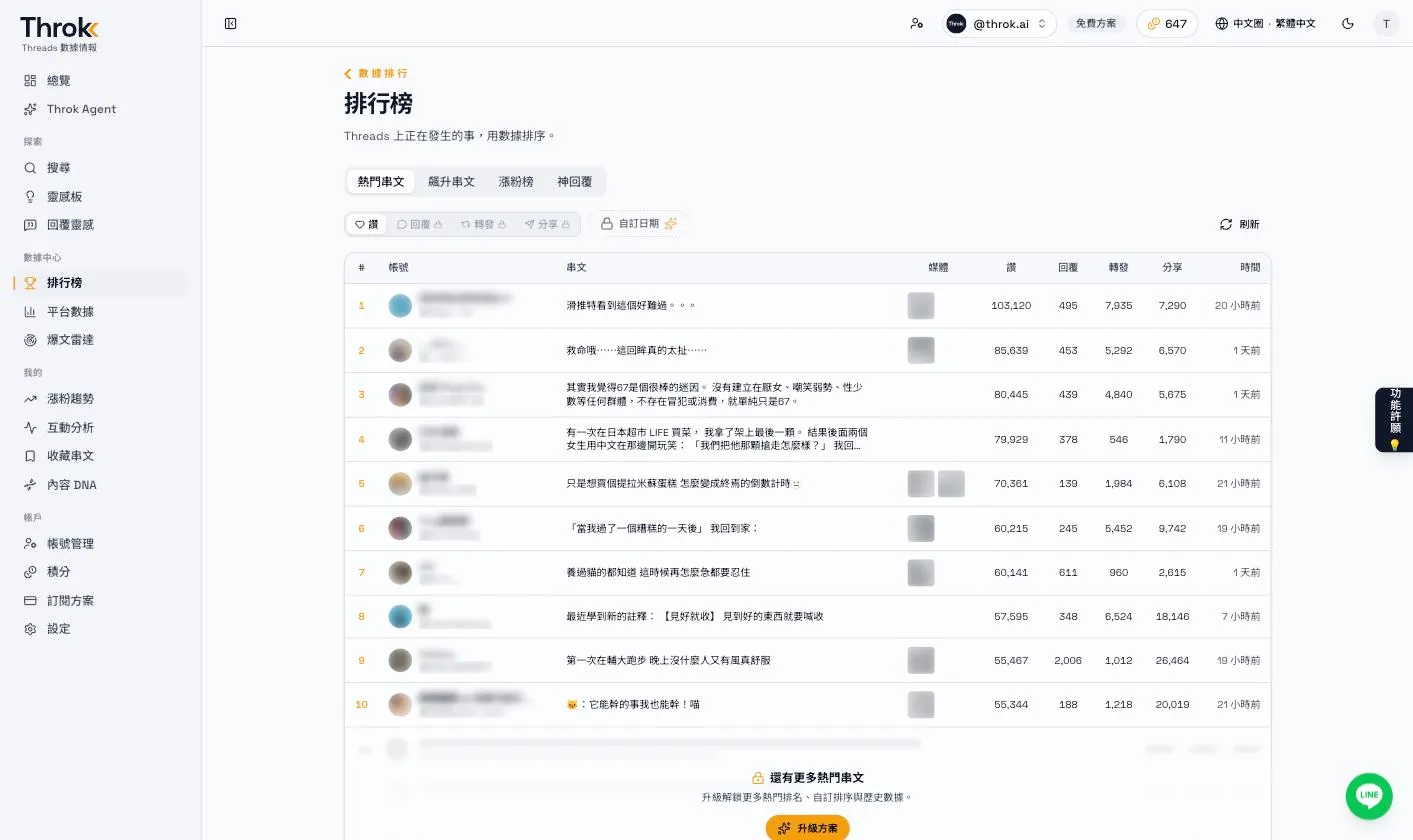Click the 時間 column header
The image size is (1413, 840).
[1250, 268]
